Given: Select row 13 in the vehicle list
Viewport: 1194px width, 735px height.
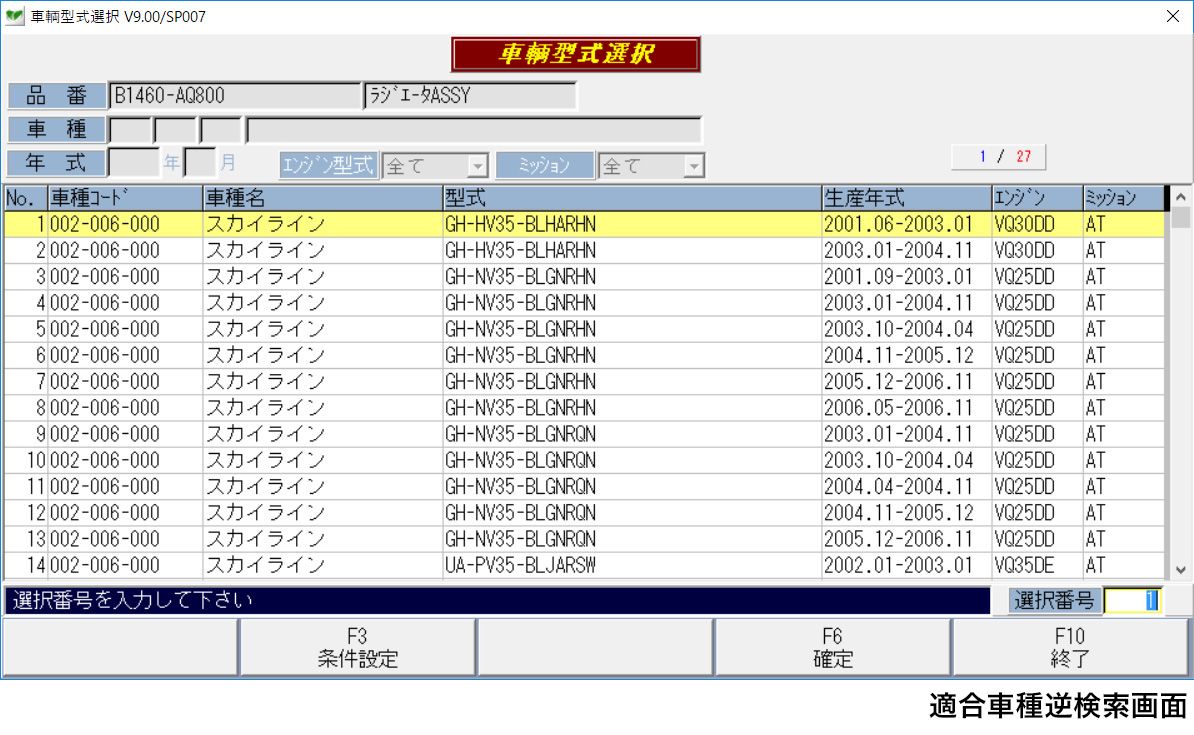Looking at the screenshot, I should 584,539.
